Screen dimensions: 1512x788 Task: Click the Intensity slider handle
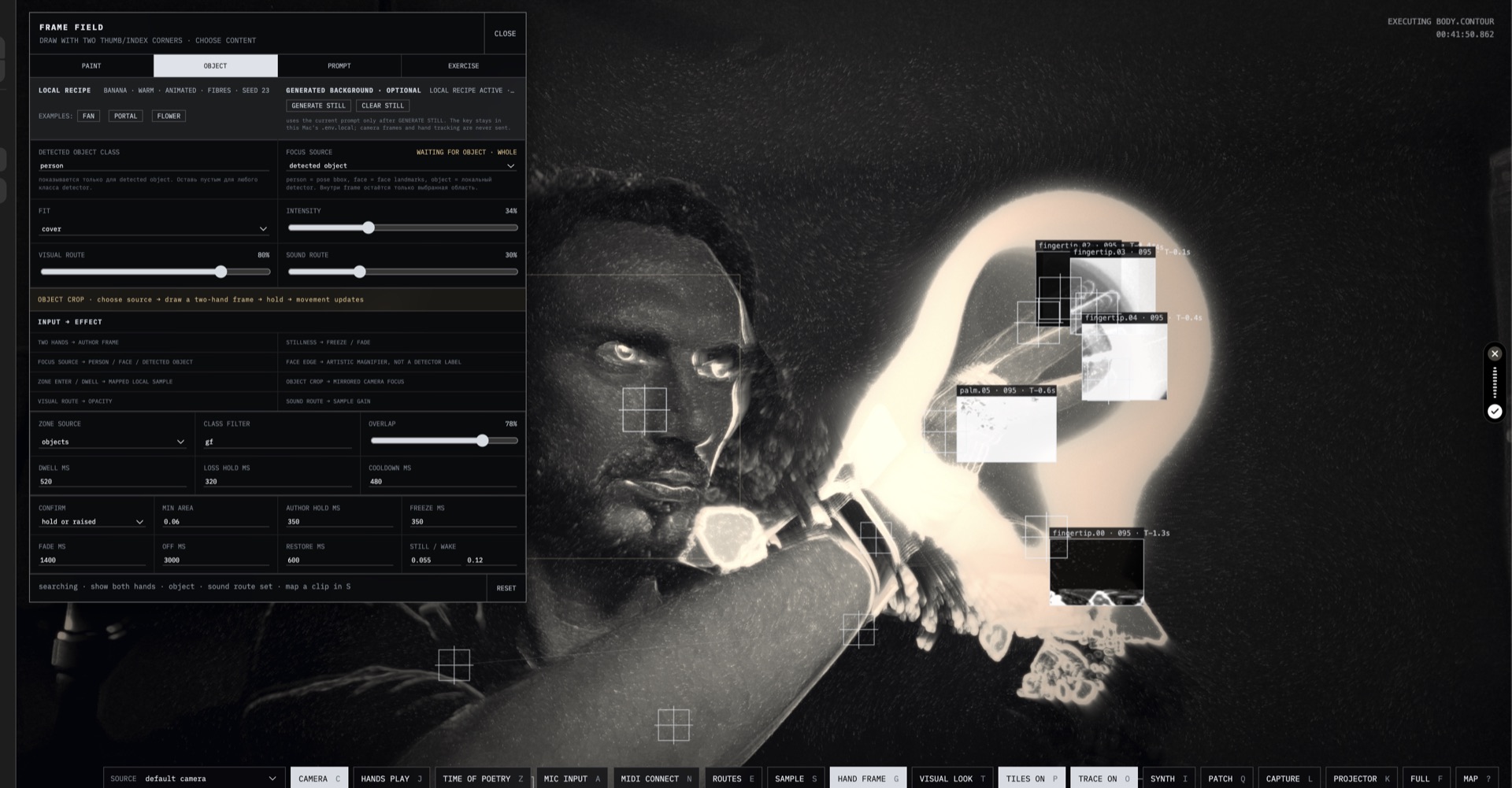(369, 228)
